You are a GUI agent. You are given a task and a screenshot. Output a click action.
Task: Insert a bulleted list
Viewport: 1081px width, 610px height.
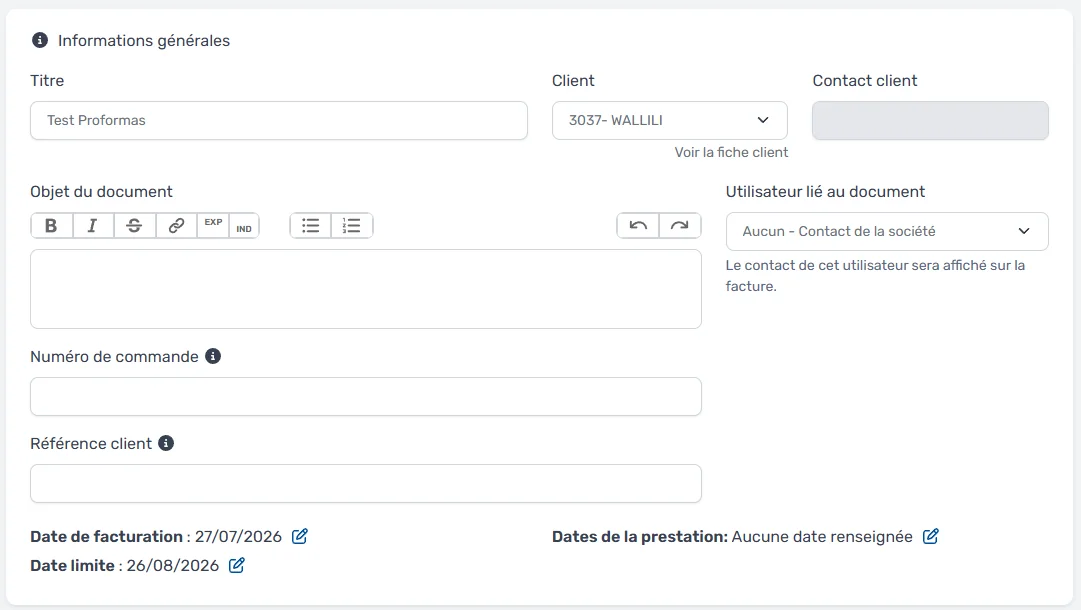(311, 225)
